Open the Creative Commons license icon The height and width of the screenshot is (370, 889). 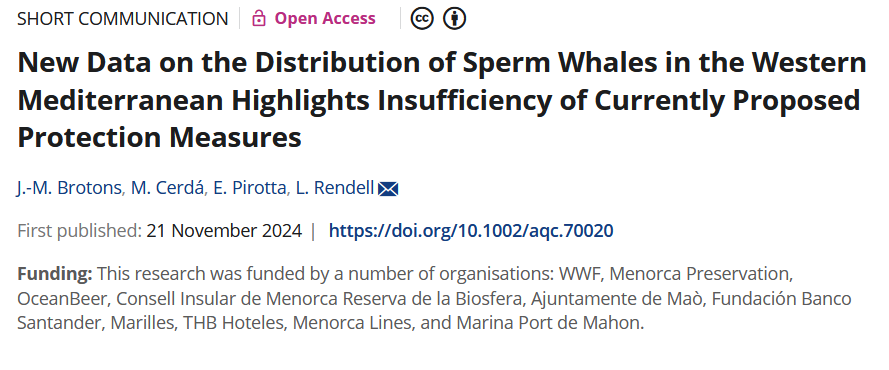click(422, 18)
